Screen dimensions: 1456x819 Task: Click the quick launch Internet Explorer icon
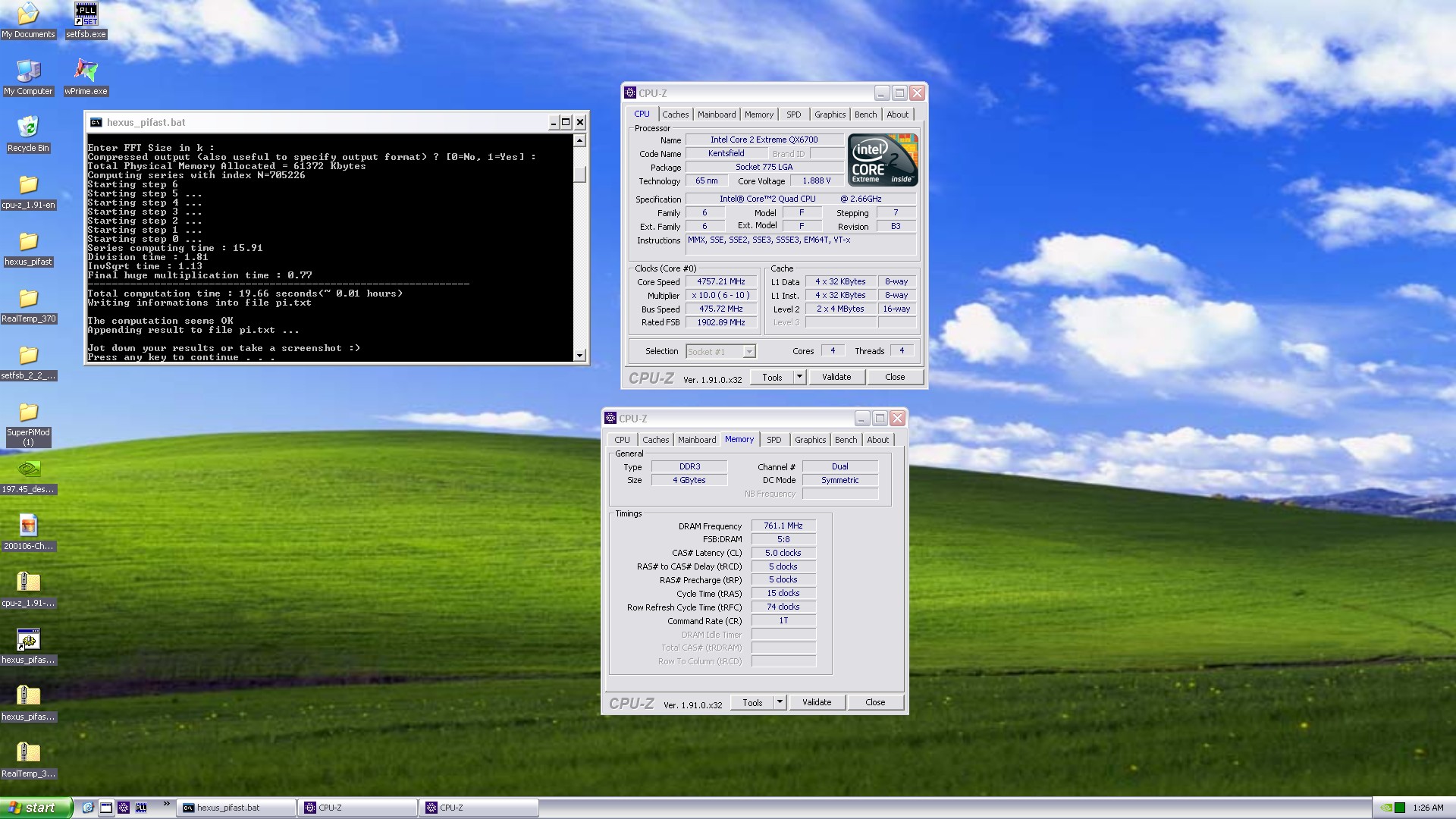[88, 808]
